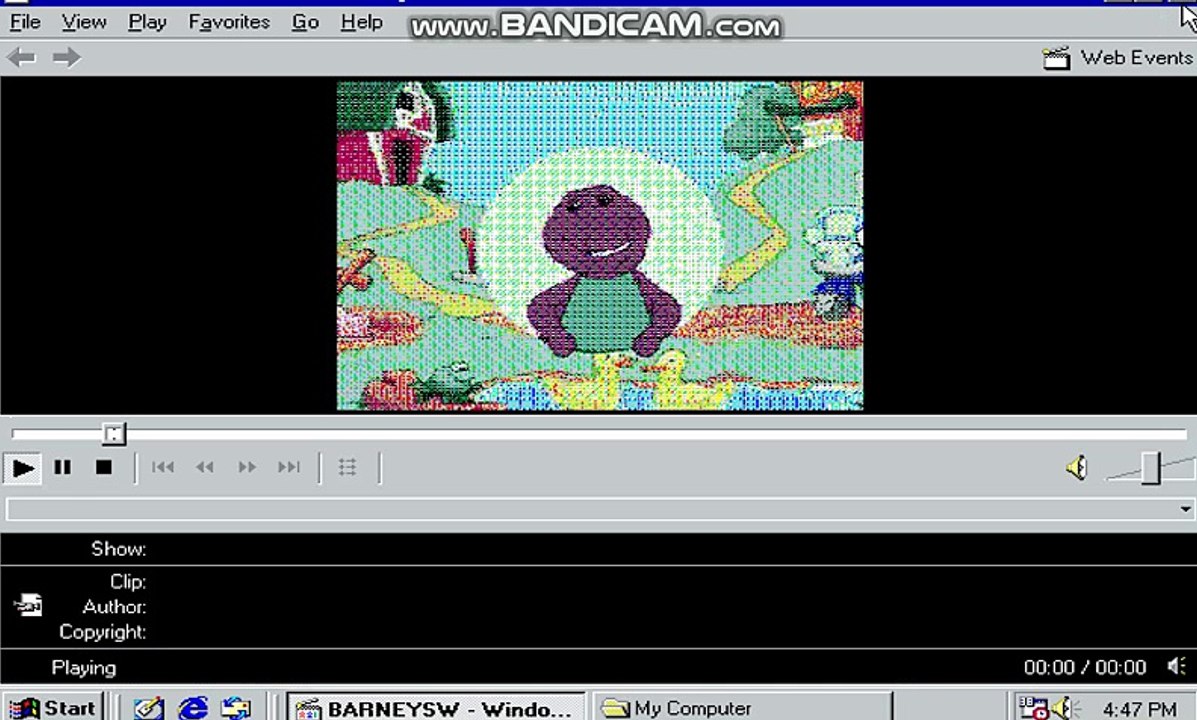Select BARNEYSW taskbar window button
The image size is (1197, 720).
click(x=436, y=708)
